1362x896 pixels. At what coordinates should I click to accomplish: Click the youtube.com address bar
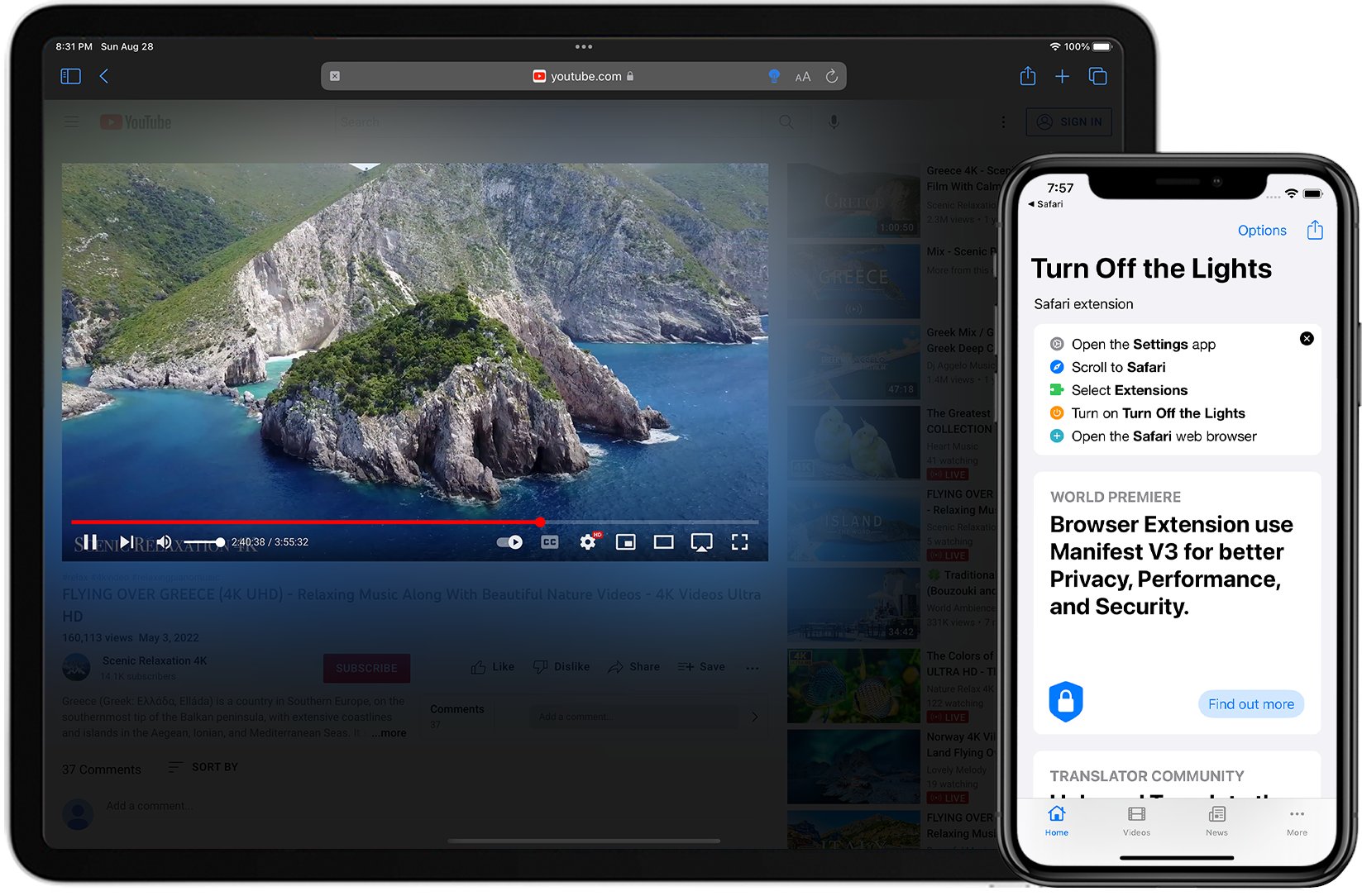click(x=583, y=76)
